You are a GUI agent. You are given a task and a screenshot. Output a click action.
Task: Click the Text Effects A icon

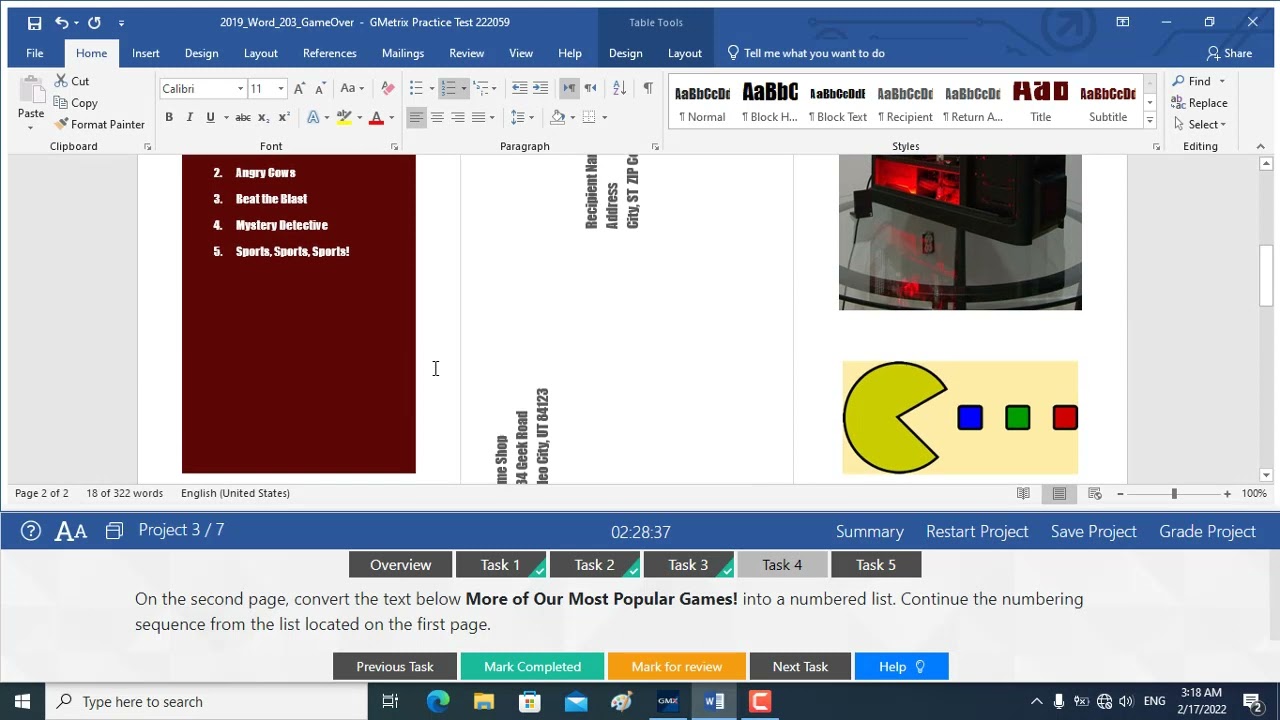tap(313, 117)
